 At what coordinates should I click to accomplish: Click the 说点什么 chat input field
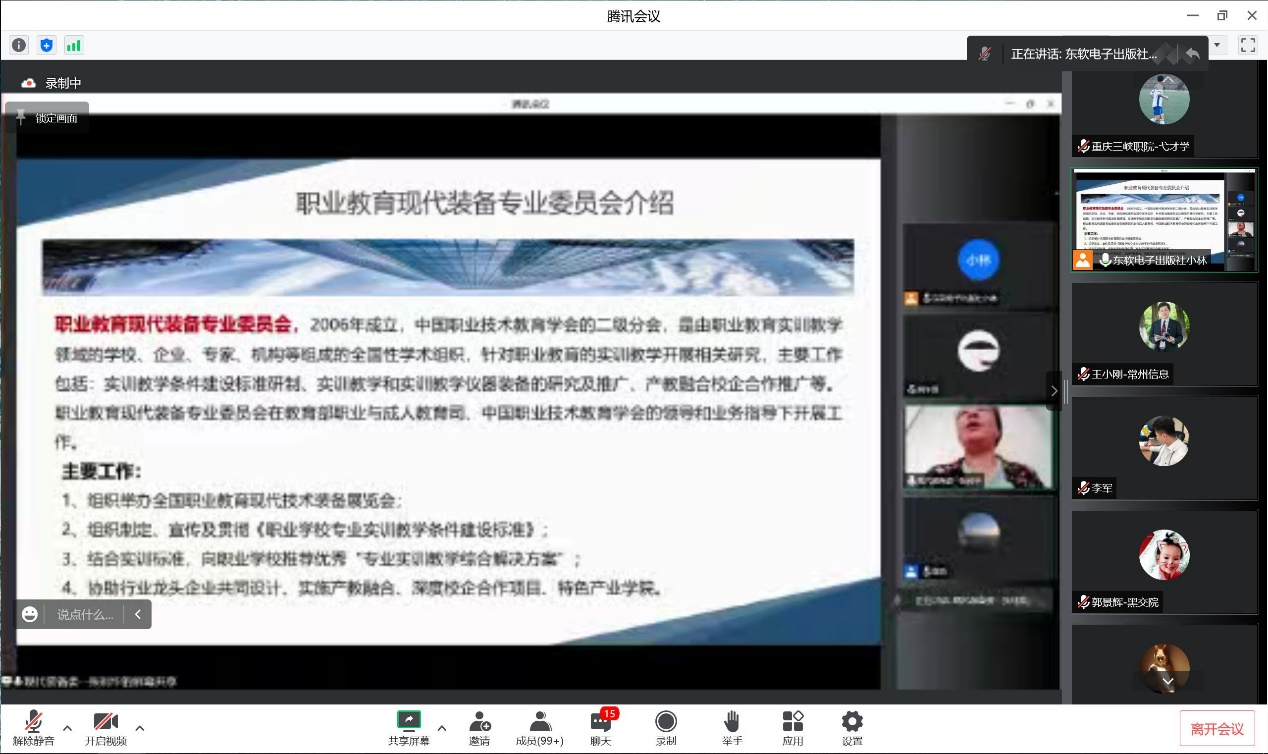(x=85, y=614)
